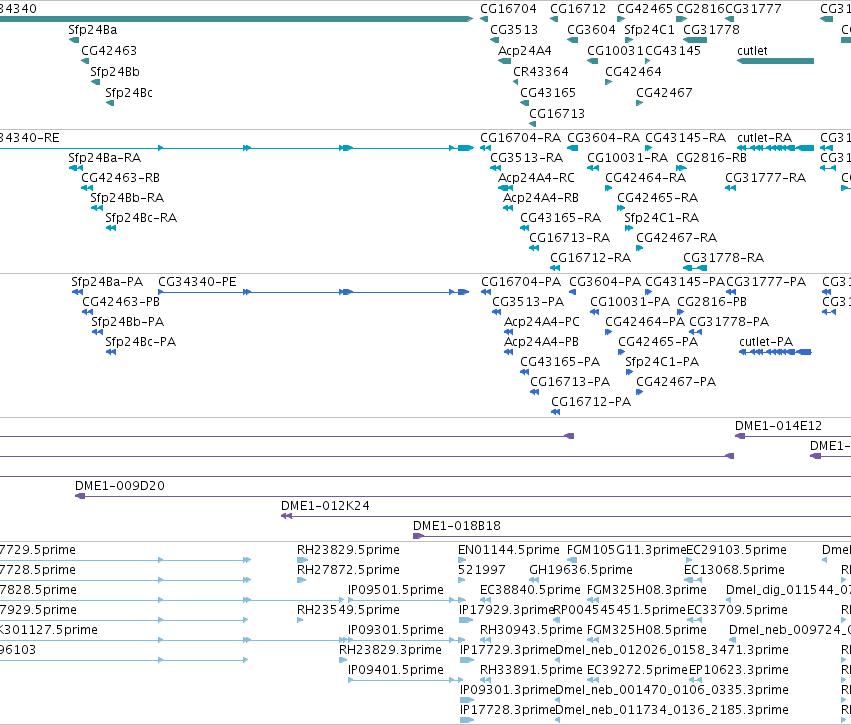Click transcript 'CG2816-RB'
This screenshot has height=725, width=851.
click(711, 158)
